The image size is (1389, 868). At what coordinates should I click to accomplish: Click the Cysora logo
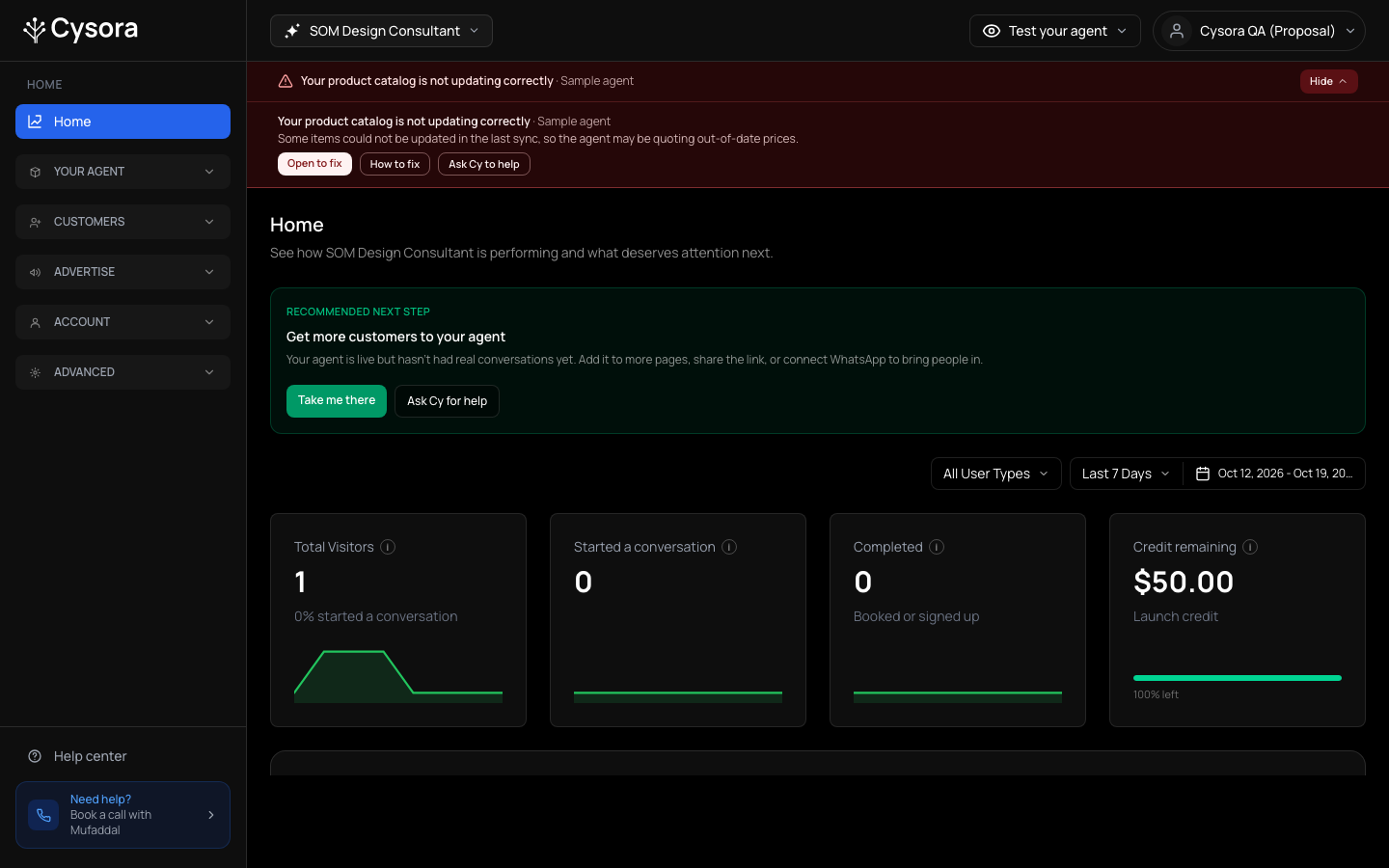pos(80,30)
